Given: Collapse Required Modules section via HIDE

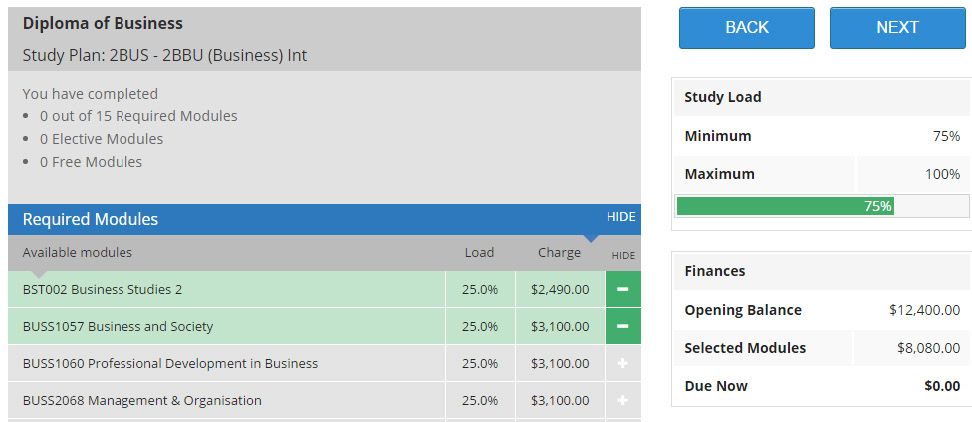Looking at the screenshot, I should point(621,216).
